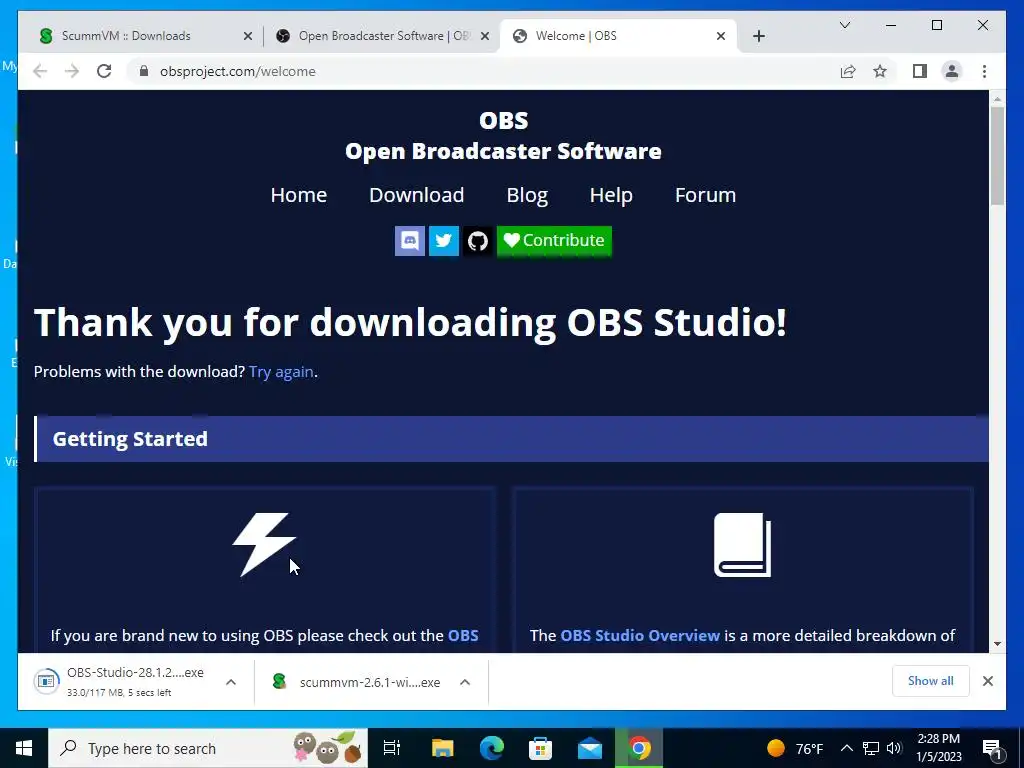View site info via padlock icon
The width and height of the screenshot is (1024, 768).
tap(144, 71)
